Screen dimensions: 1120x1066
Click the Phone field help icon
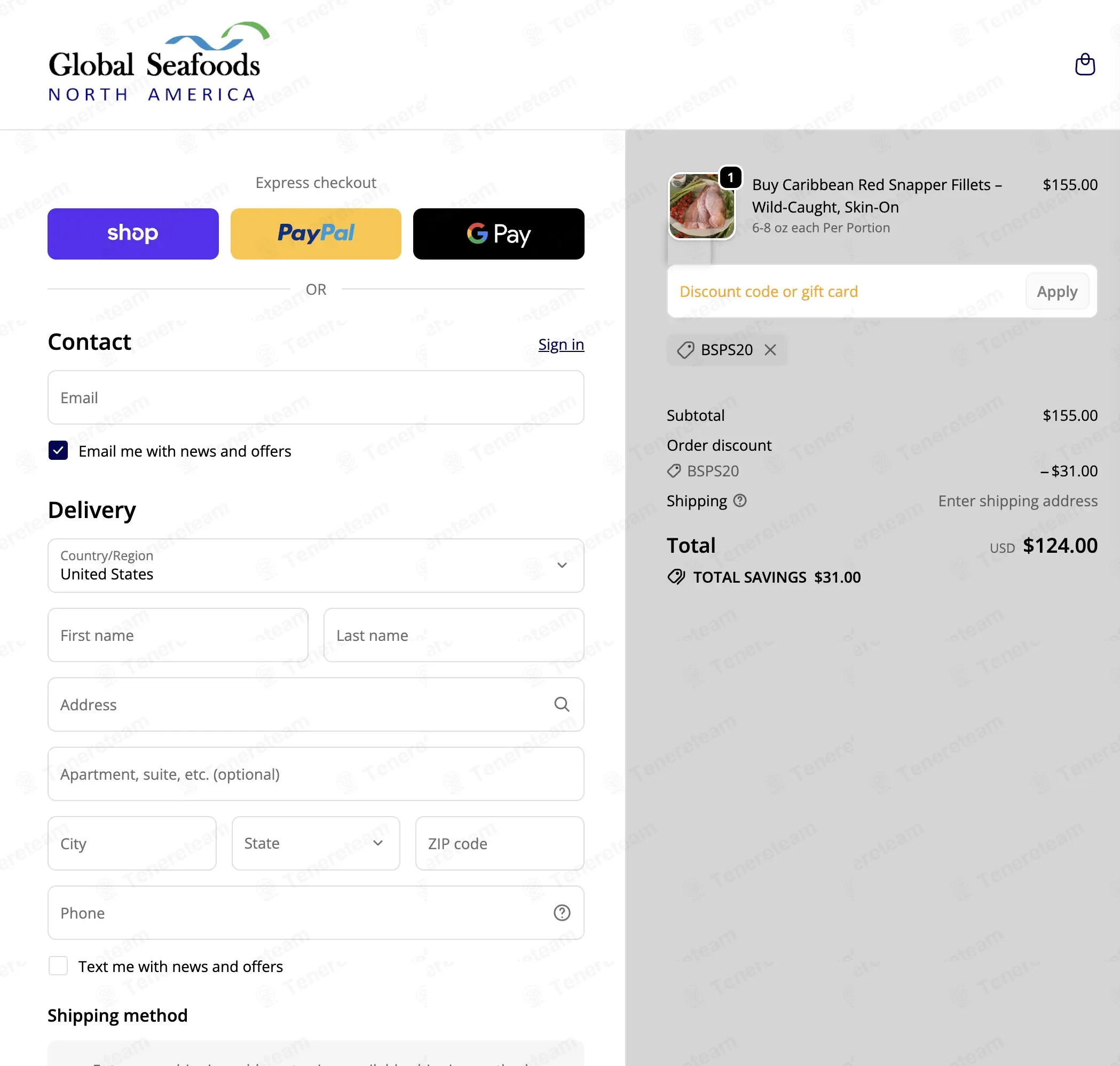point(562,913)
